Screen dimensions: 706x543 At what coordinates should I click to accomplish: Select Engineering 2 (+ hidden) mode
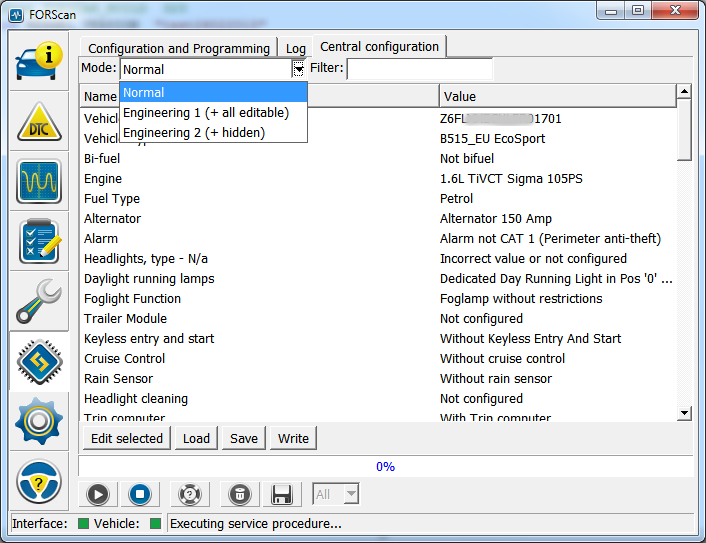(194, 132)
